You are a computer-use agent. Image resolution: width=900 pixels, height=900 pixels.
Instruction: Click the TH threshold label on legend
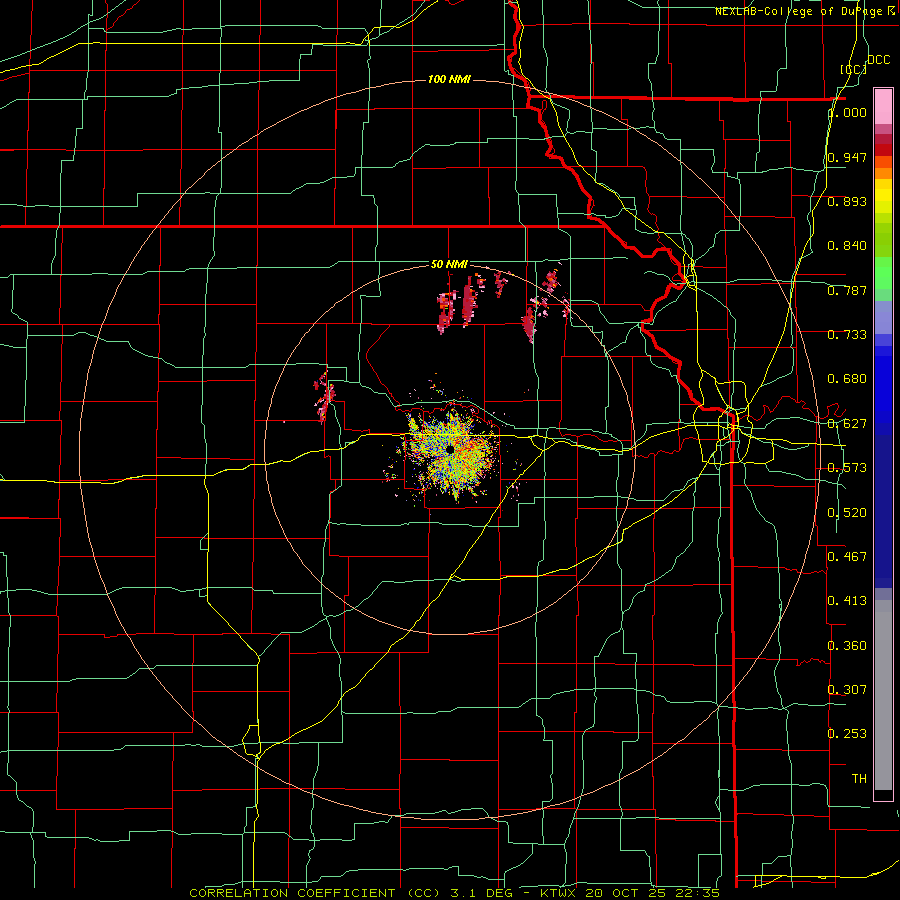(859, 778)
